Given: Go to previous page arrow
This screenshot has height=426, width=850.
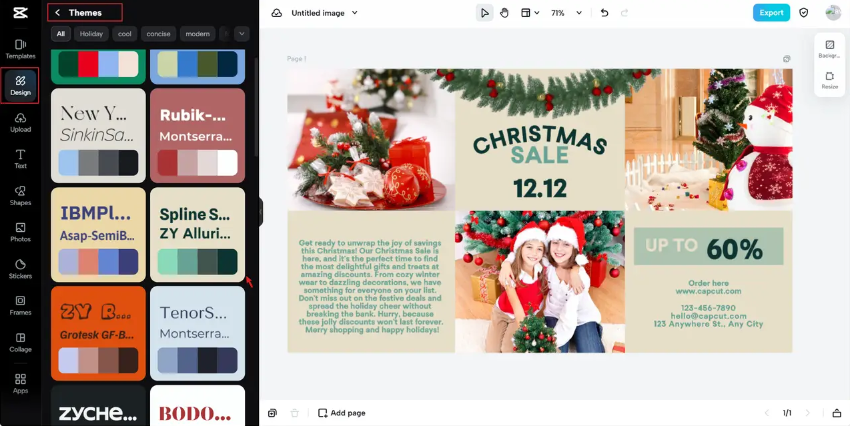Looking at the screenshot, I should click(767, 413).
